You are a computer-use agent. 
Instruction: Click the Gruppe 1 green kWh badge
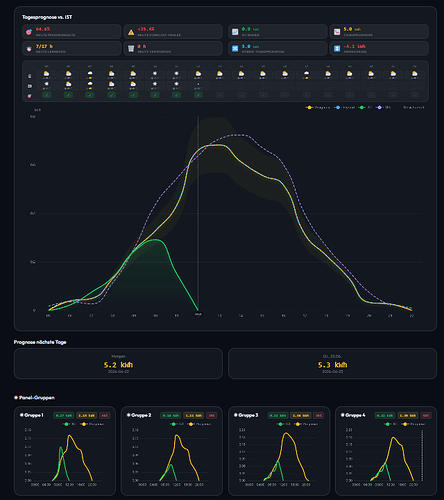point(64,415)
